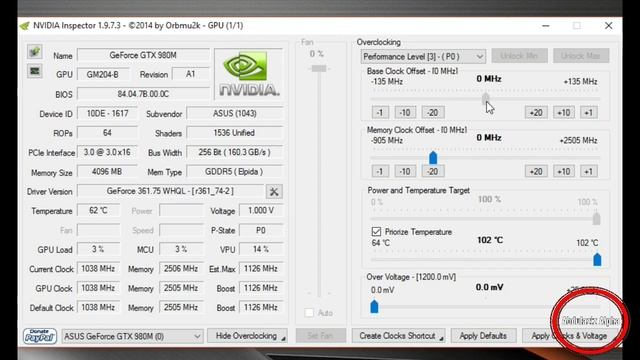Click the Voltage value 1.000 V
Screen dimensions: 640x360
[x=261, y=210]
